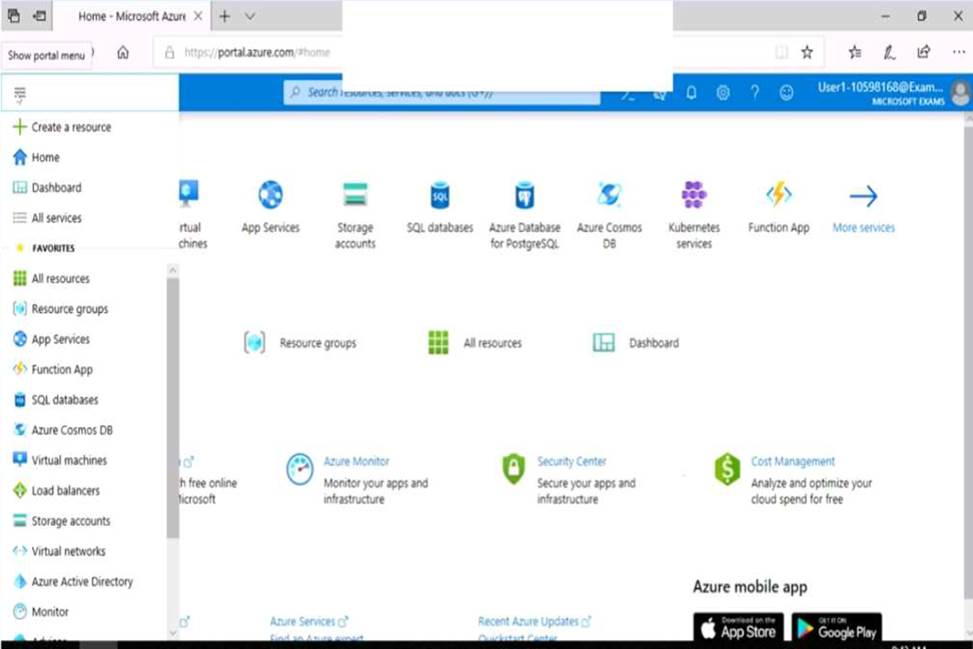Open the notifications bell icon

coord(691,92)
